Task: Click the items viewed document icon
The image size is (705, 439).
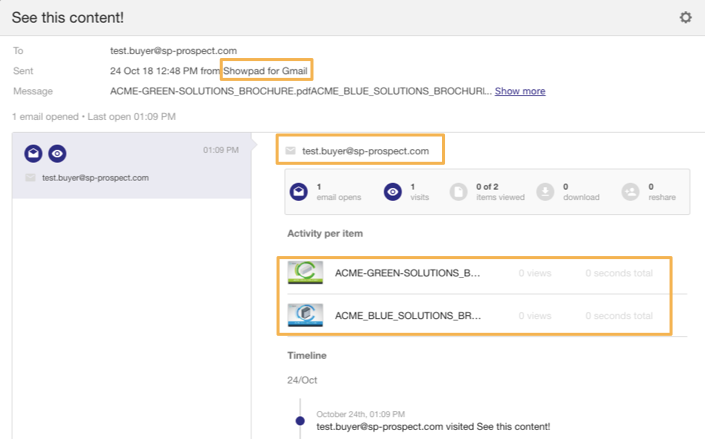Action: 459,192
